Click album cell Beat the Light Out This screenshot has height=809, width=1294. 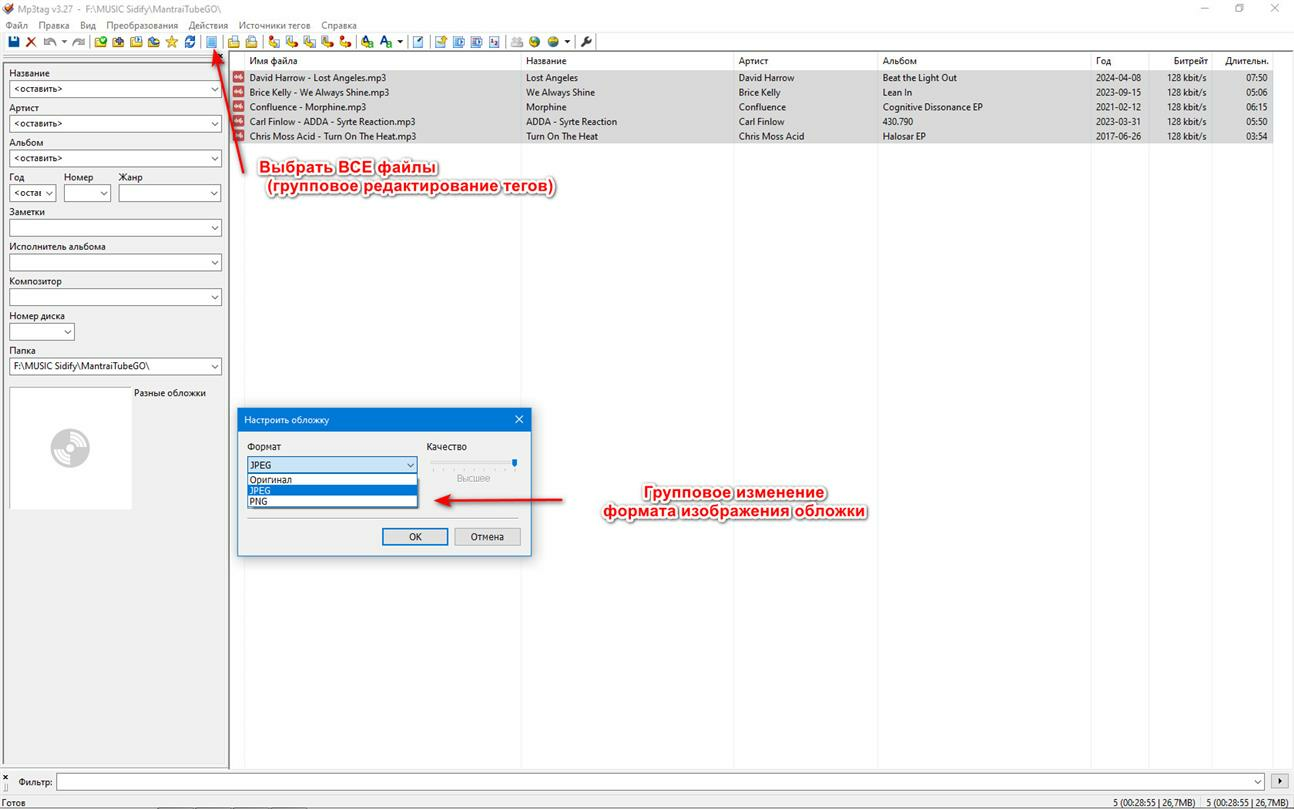pyautogui.click(x=919, y=77)
